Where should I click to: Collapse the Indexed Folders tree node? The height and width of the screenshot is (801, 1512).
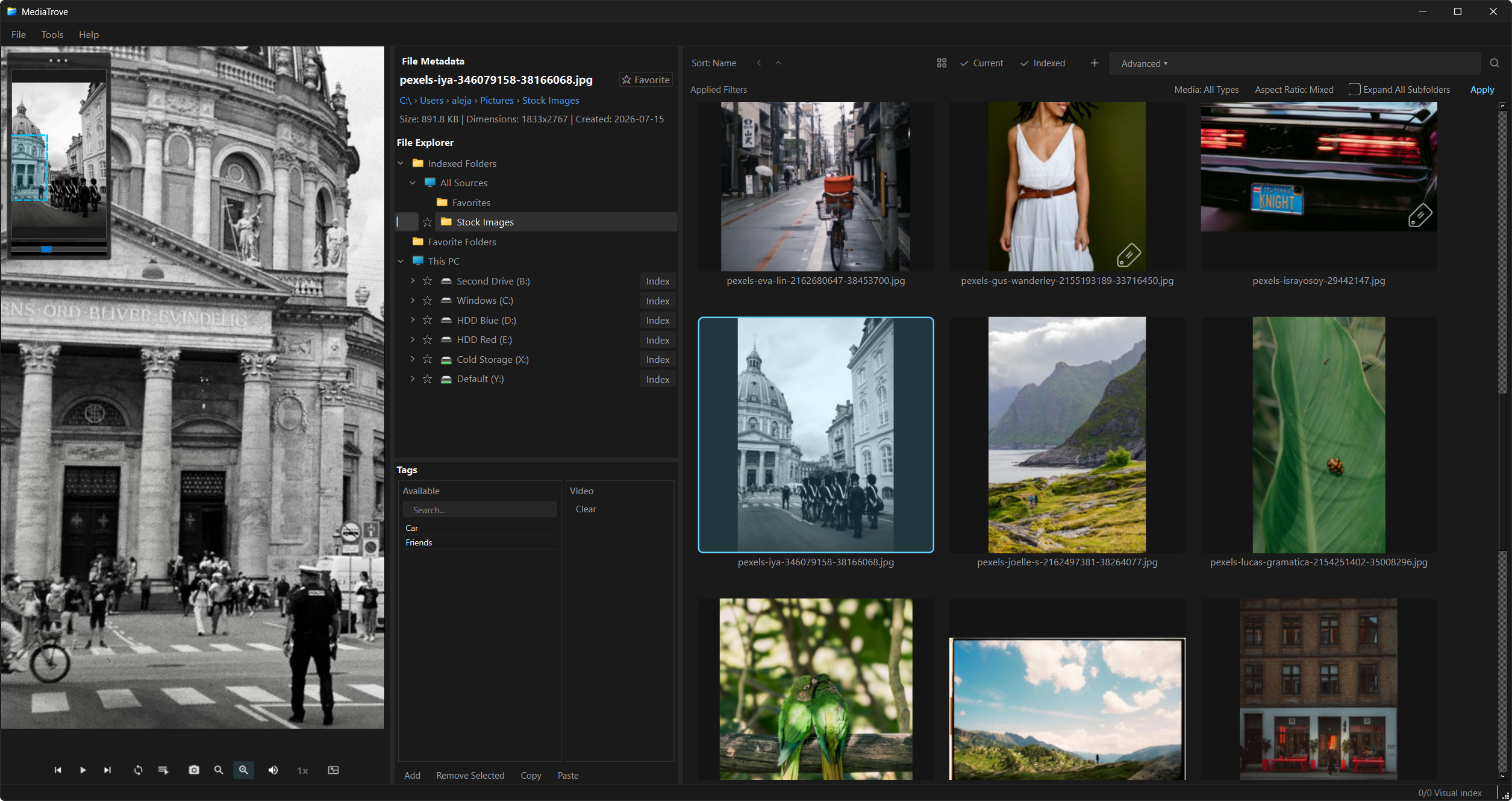(401, 163)
